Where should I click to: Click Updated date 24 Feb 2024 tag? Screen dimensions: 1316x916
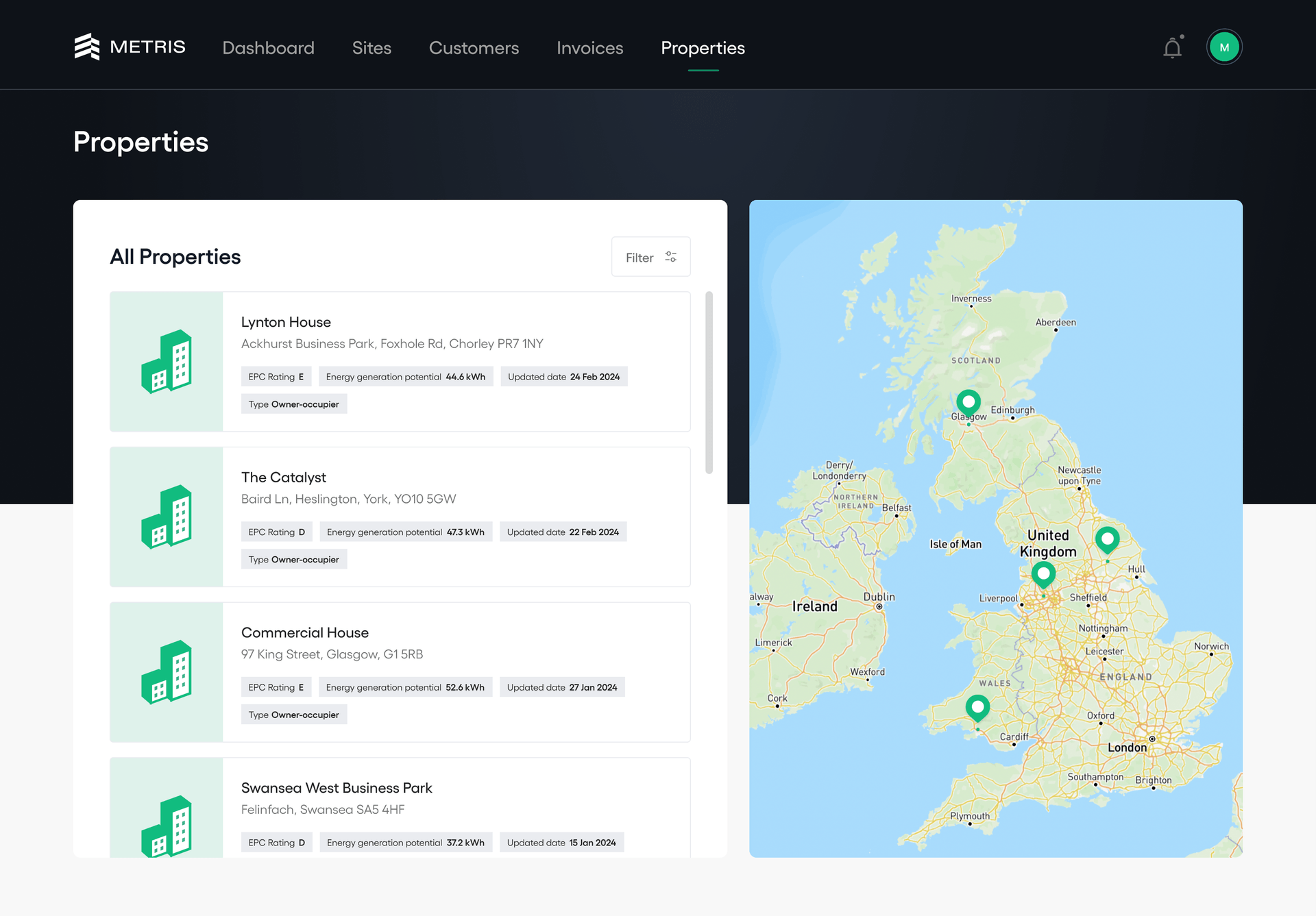pyautogui.click(x=564, y=377)
